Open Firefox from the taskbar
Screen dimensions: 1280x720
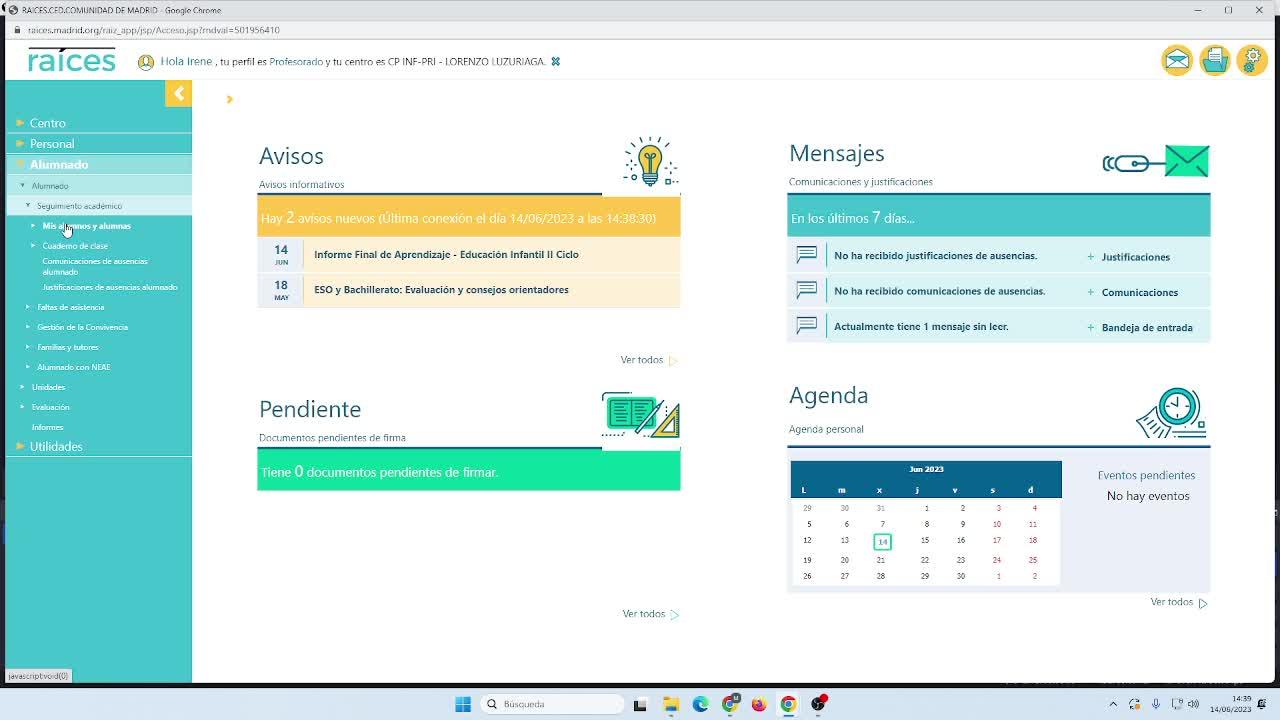759,704
